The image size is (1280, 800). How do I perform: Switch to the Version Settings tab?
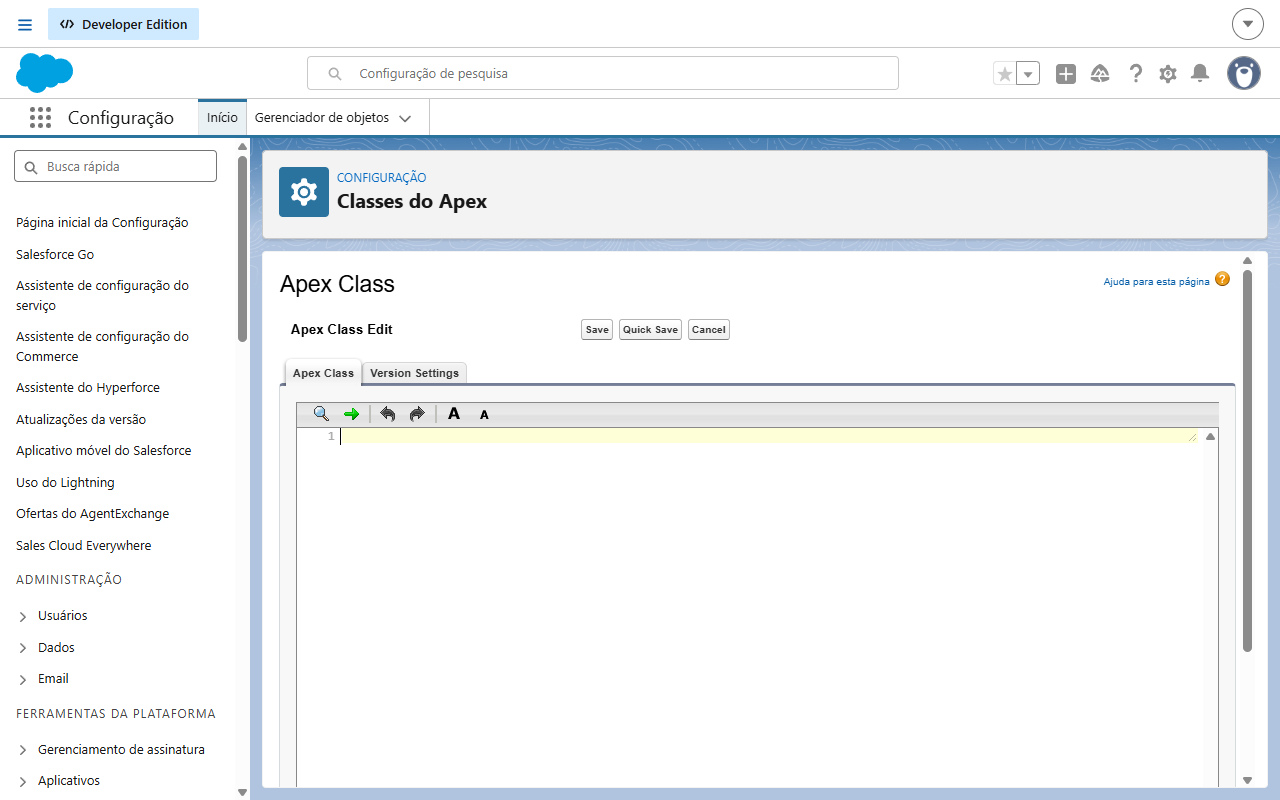click(x=414, y=373)
